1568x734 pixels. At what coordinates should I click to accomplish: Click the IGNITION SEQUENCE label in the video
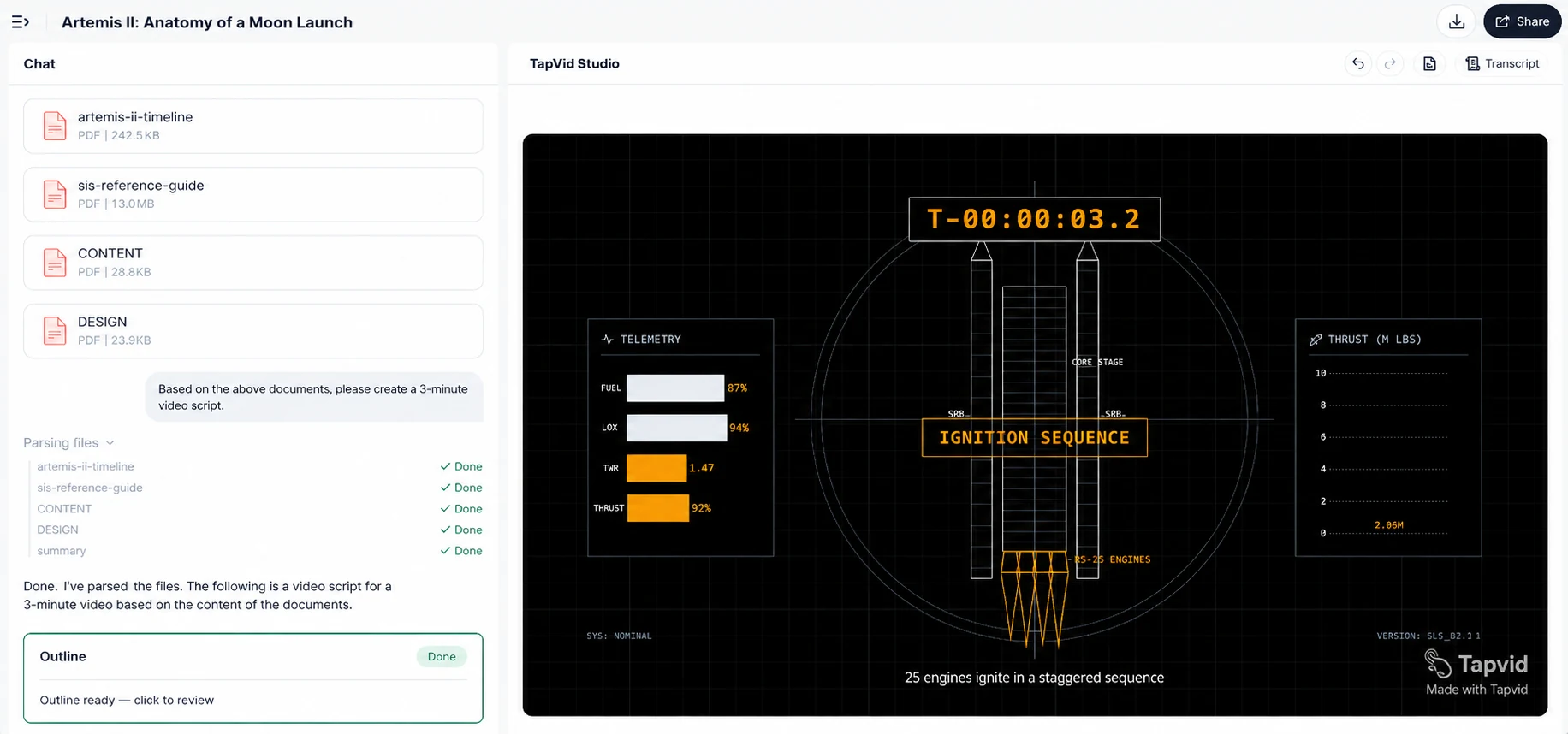1034,438
